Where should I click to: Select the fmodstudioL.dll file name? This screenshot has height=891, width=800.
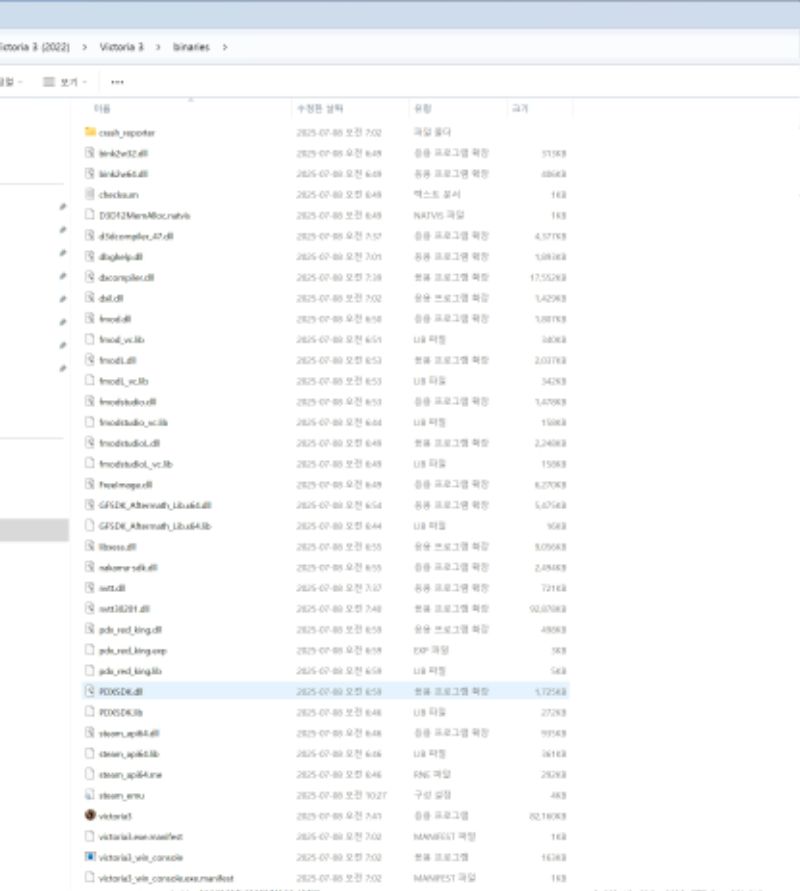click(x=130, y=443)
